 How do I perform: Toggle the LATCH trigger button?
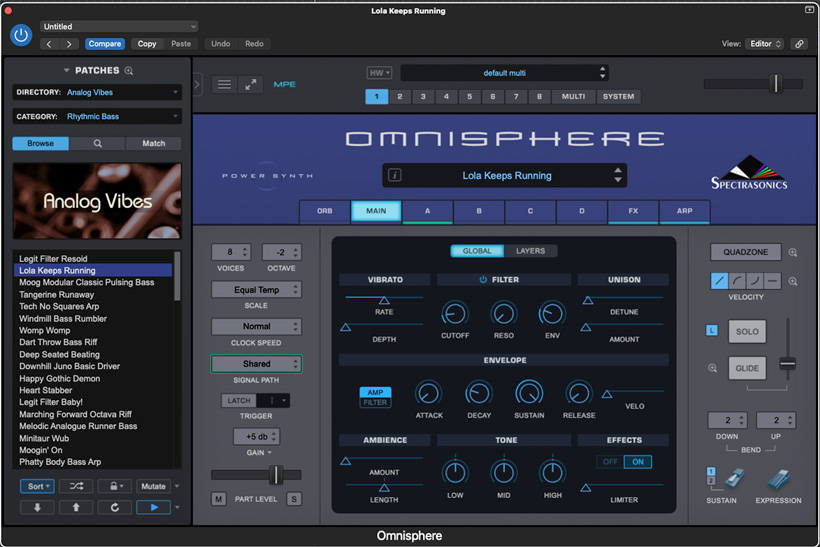coord(239,401)
